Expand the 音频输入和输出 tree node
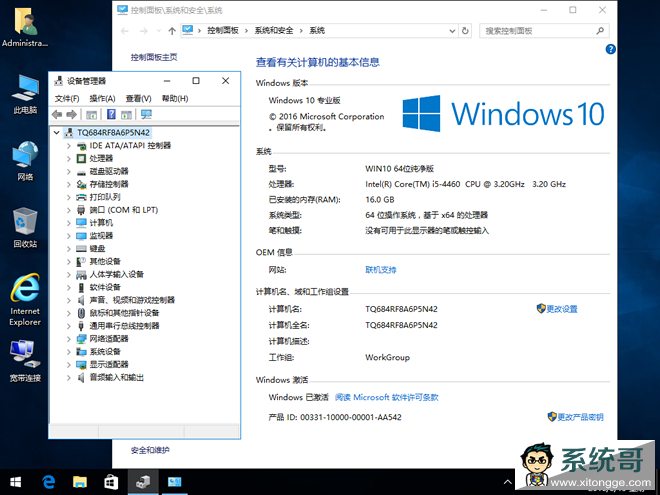This screenshot has width=660, height=495. (x=69, y=378)
